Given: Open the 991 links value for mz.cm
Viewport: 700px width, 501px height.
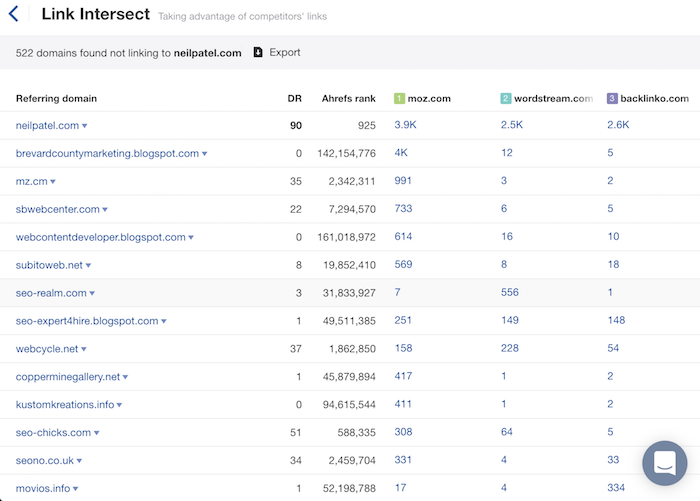Looking at the screenshot, I should (x=403, y=180).
